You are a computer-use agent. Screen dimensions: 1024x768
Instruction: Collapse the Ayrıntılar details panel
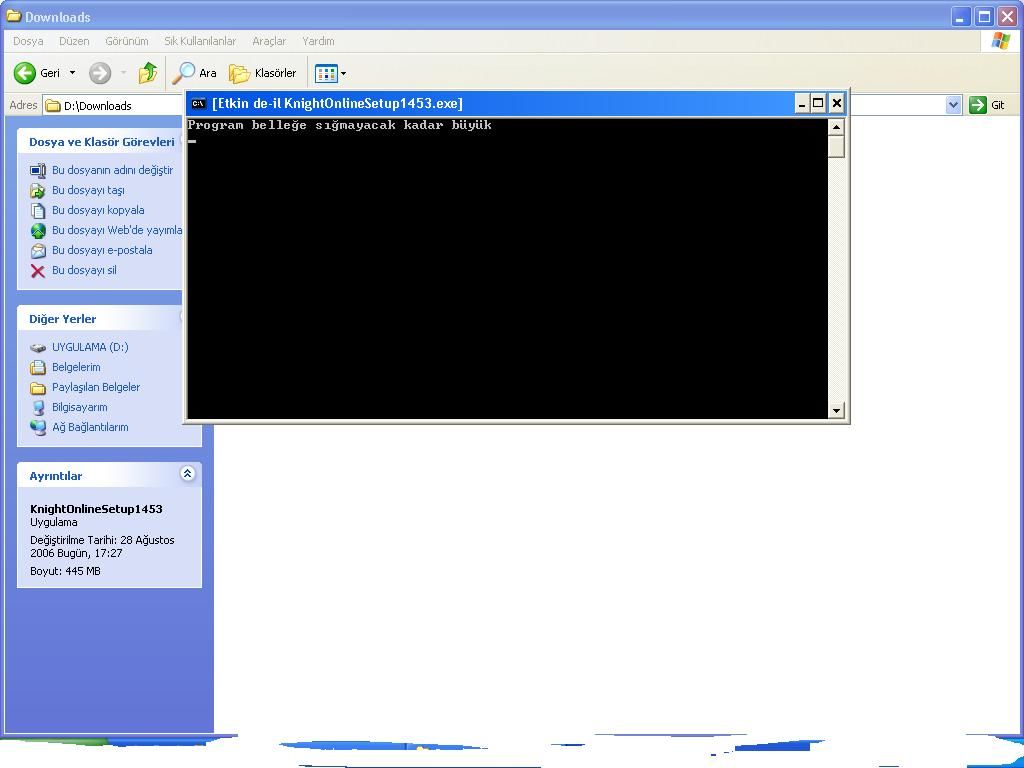(187, 474)
